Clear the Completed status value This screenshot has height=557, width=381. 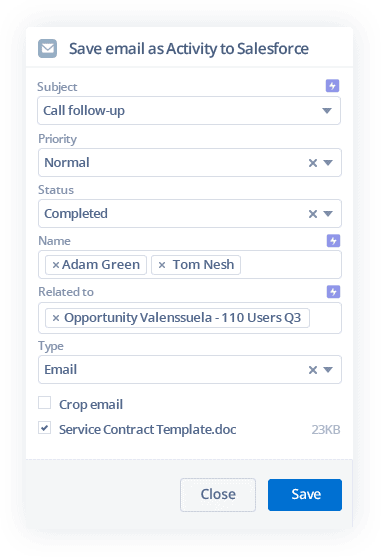point(312,214)
